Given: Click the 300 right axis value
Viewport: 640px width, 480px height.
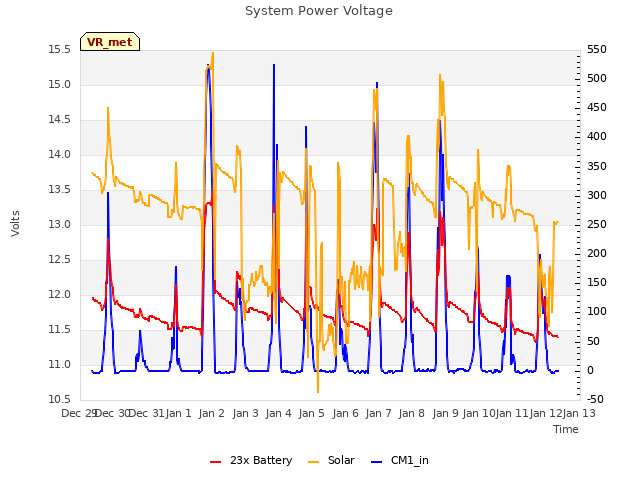Looking at the screenshot, I should (x=597, y=196).
